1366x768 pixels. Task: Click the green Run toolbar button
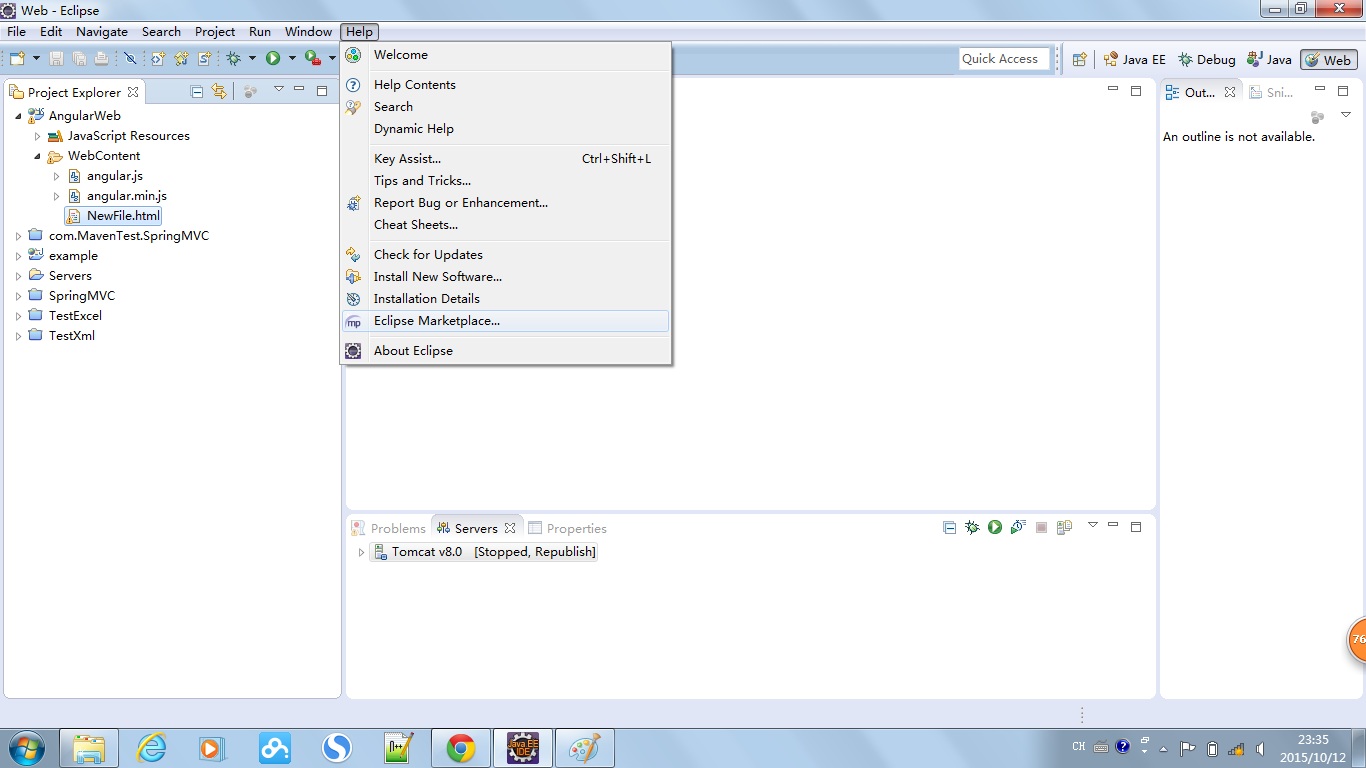coord(273,59)
